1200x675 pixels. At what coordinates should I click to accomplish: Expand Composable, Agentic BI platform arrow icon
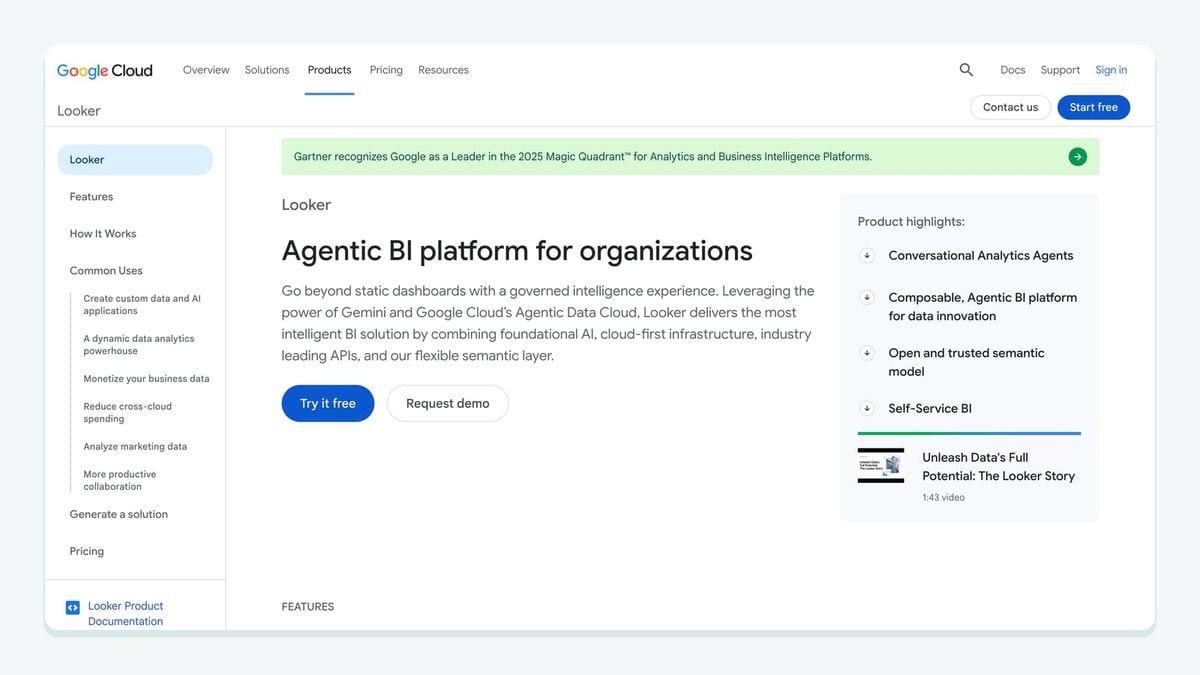867,297
